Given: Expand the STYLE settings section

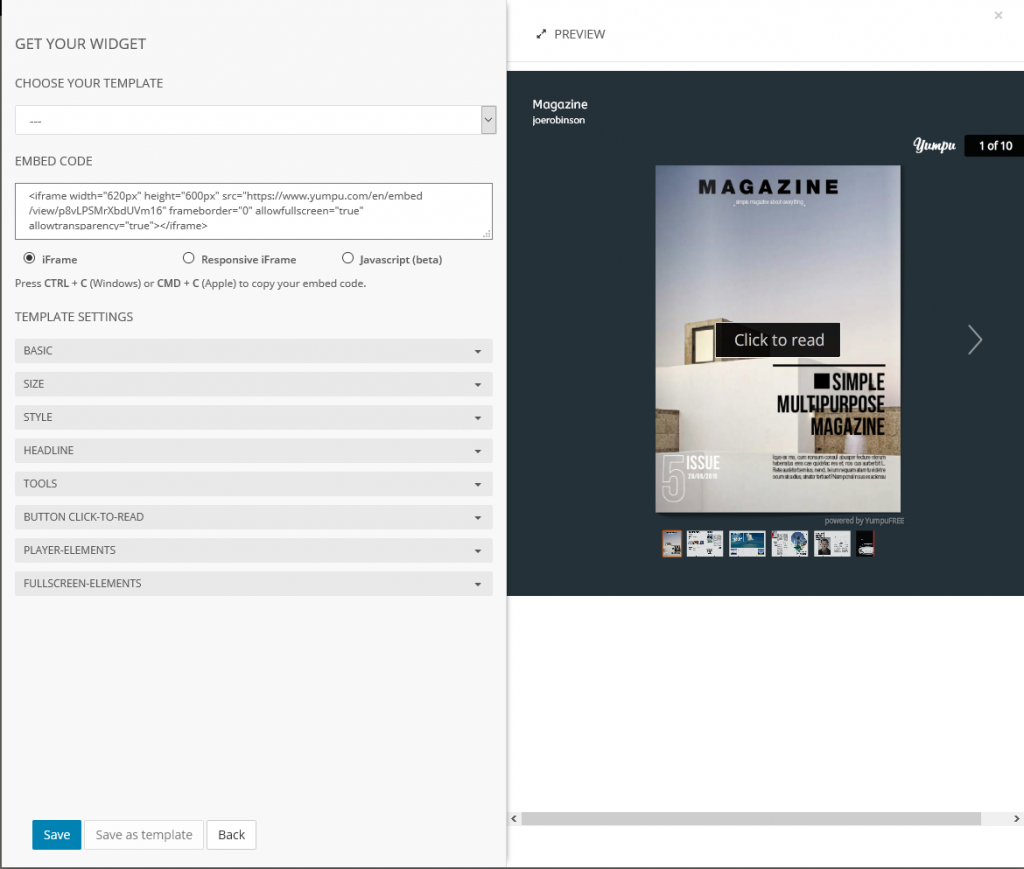Looking at the screenshot, I should pos(253,417).
